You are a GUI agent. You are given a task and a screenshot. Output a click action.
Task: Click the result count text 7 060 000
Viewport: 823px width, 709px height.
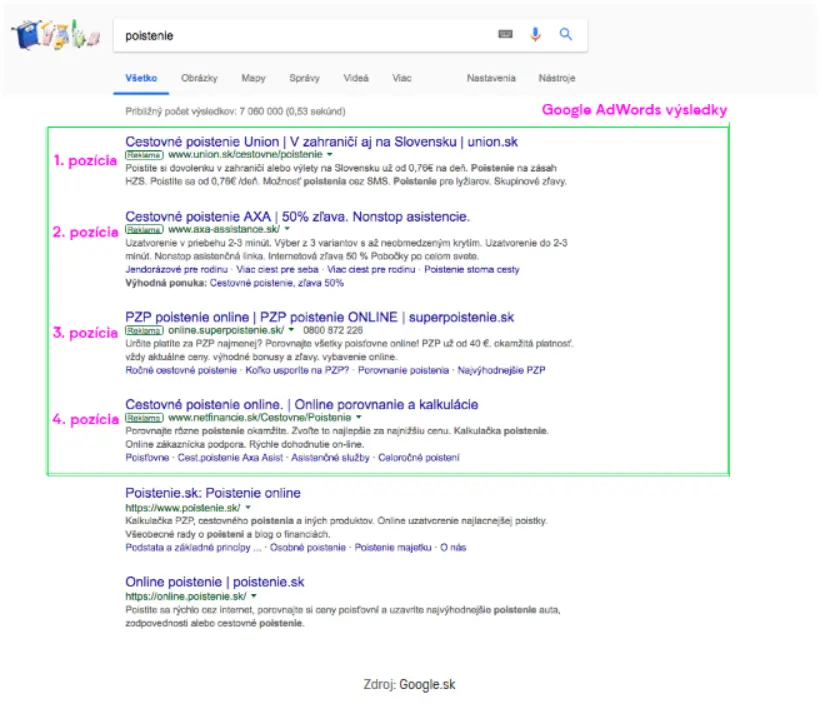(x=261, y=111)
